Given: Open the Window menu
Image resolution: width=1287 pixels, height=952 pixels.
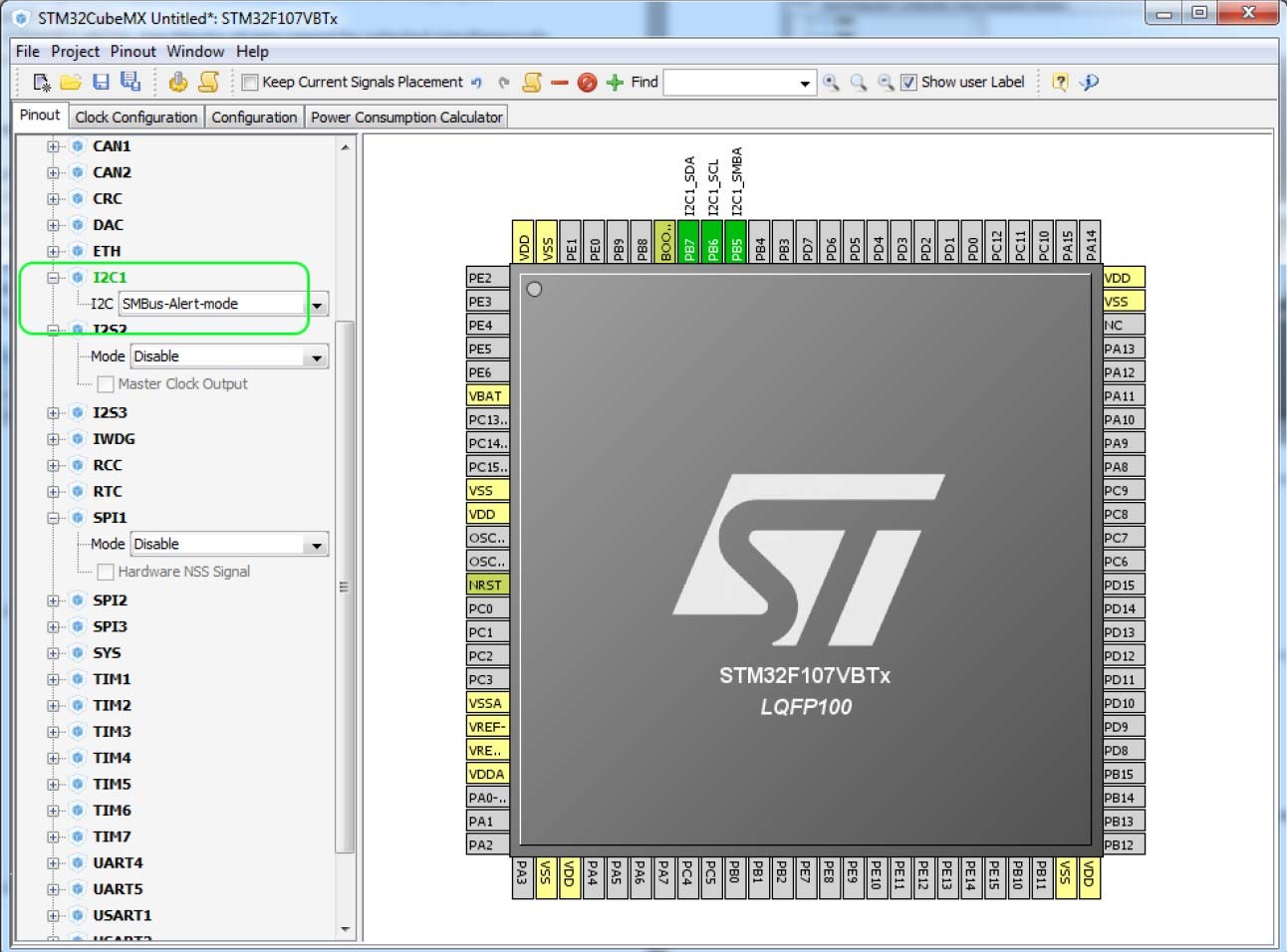Looking at the screenshot, I should coord(195,52).
